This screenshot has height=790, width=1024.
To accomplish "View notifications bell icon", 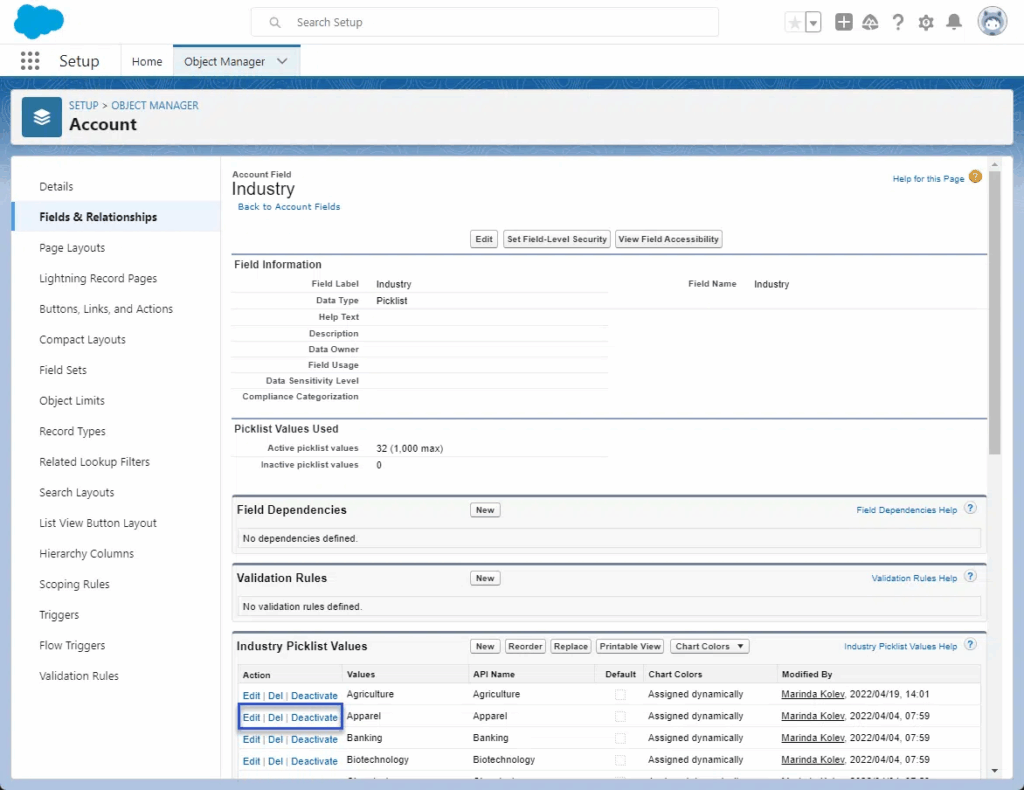I will click(x=954, y=22).
